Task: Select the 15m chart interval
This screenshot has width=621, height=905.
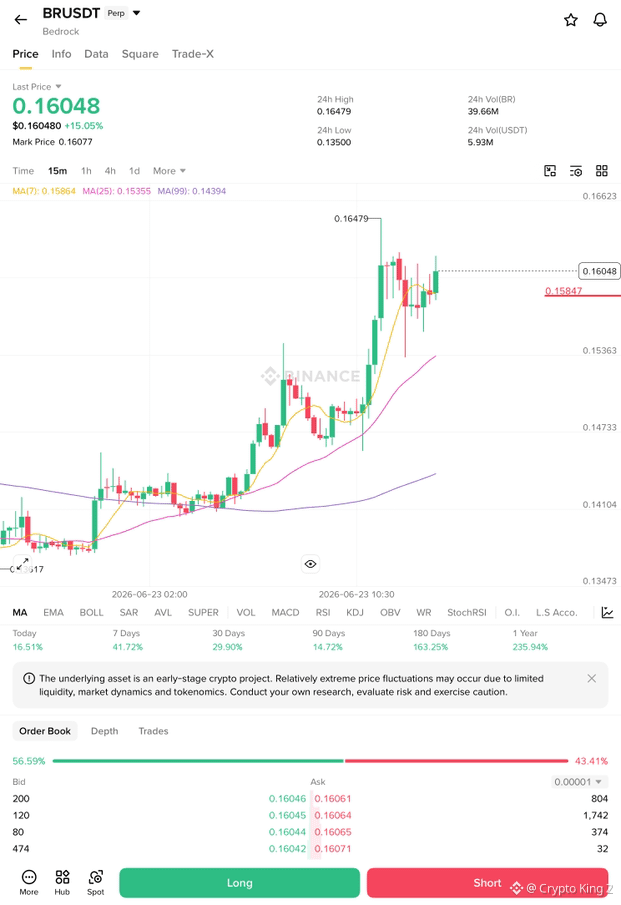Action: tap(58, 171)
